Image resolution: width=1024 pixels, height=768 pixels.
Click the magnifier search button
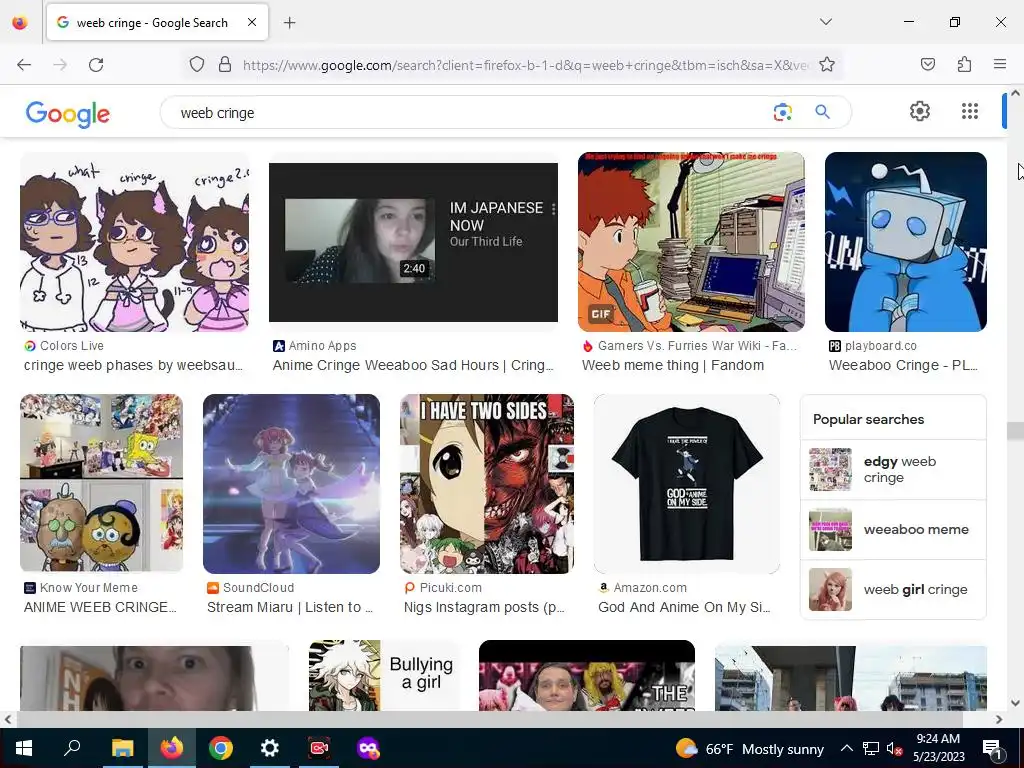[x=822, y=112]
